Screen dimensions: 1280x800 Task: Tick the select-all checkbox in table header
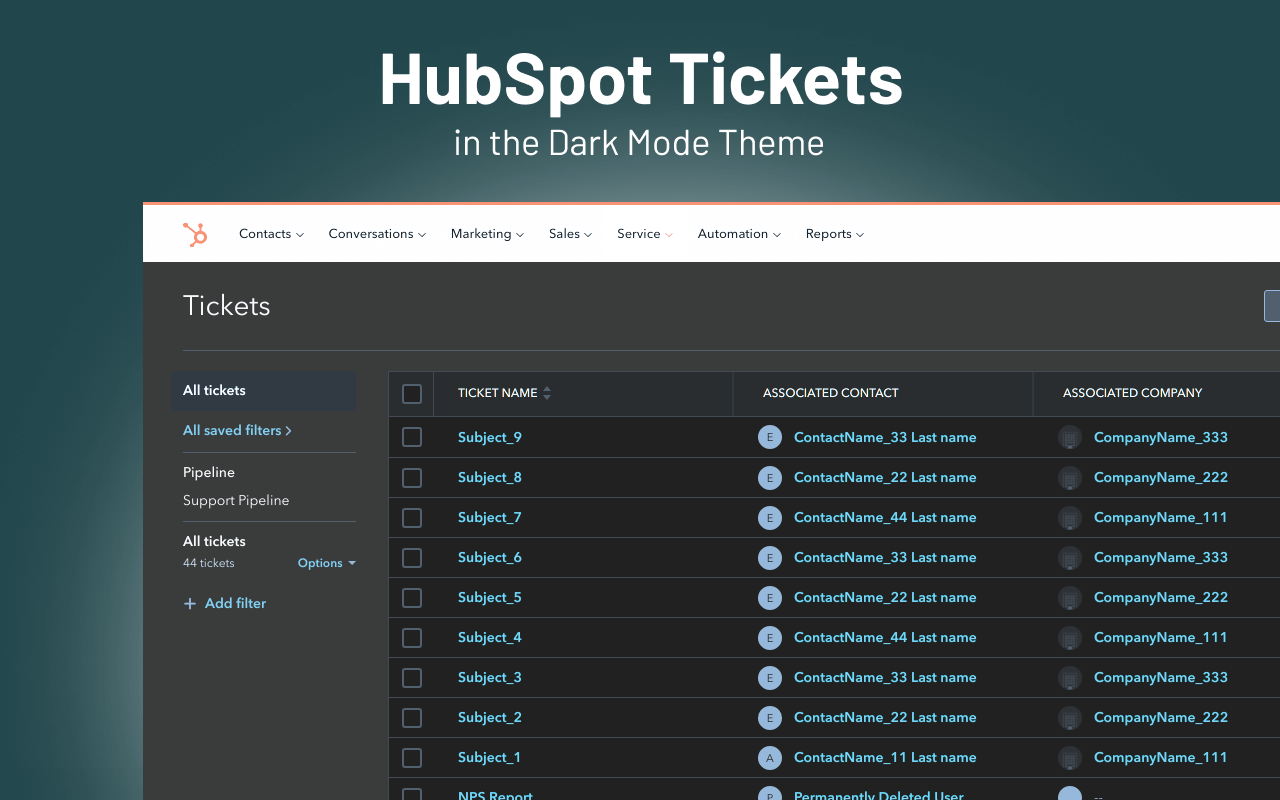412,394
